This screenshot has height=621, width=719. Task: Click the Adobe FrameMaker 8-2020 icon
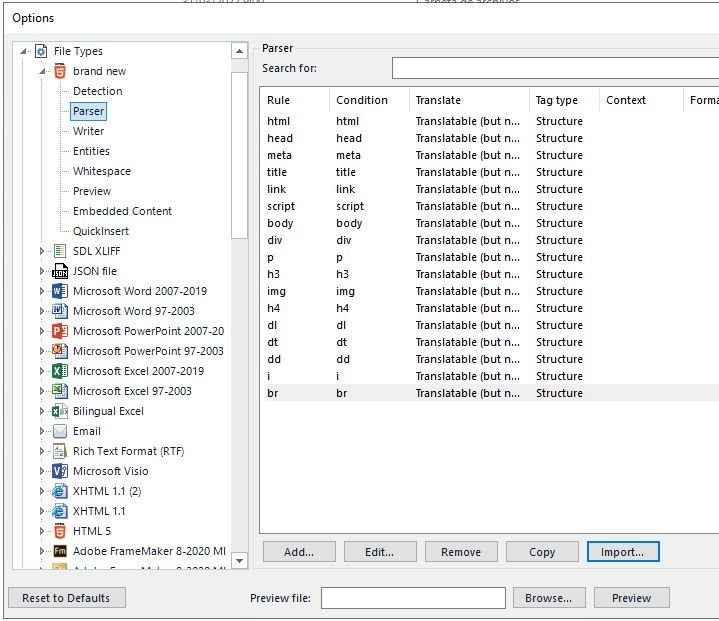tap(60, 551)
